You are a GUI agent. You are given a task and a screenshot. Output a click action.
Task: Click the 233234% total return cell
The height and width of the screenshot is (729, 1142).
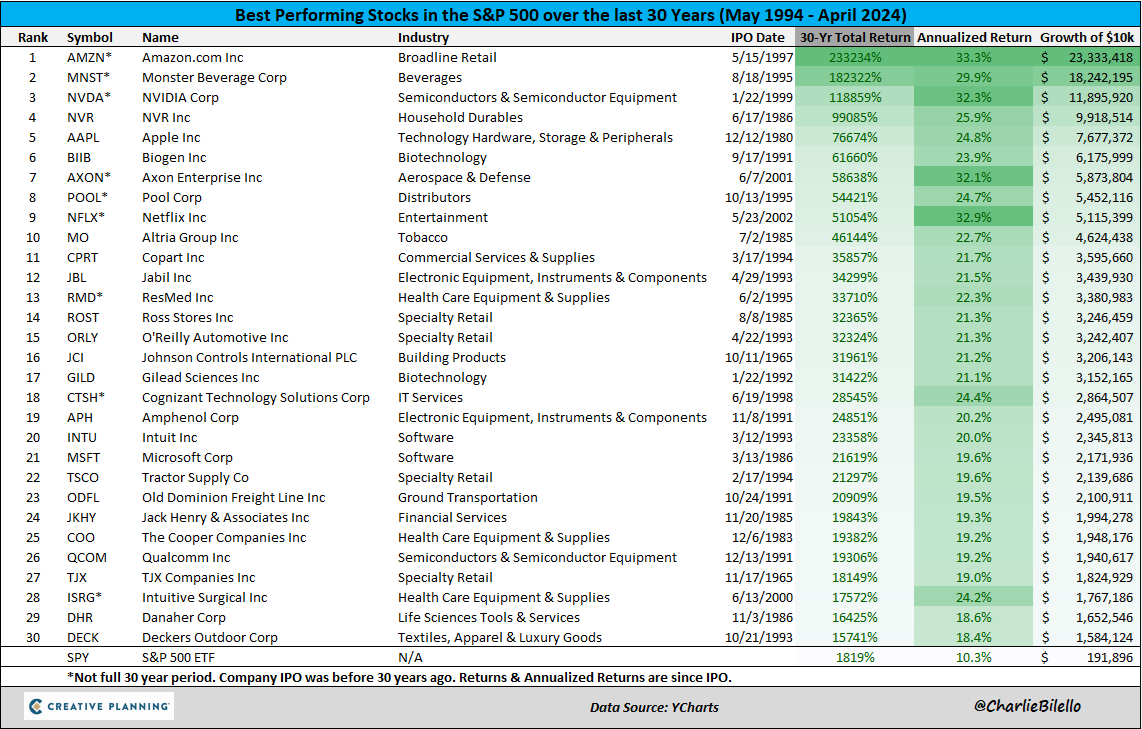[x=855, y=58]
